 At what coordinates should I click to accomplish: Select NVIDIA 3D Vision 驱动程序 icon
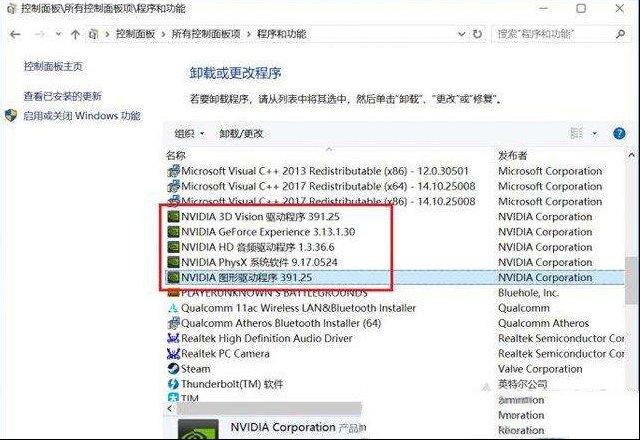173,216
